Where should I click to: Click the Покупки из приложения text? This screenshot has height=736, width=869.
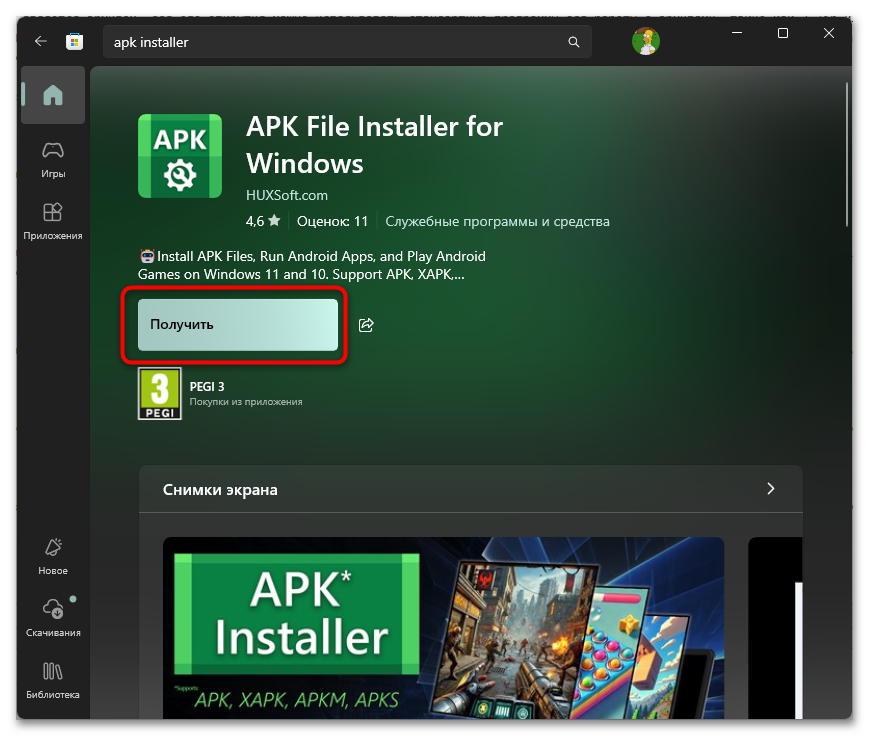[x=246, y=402]
